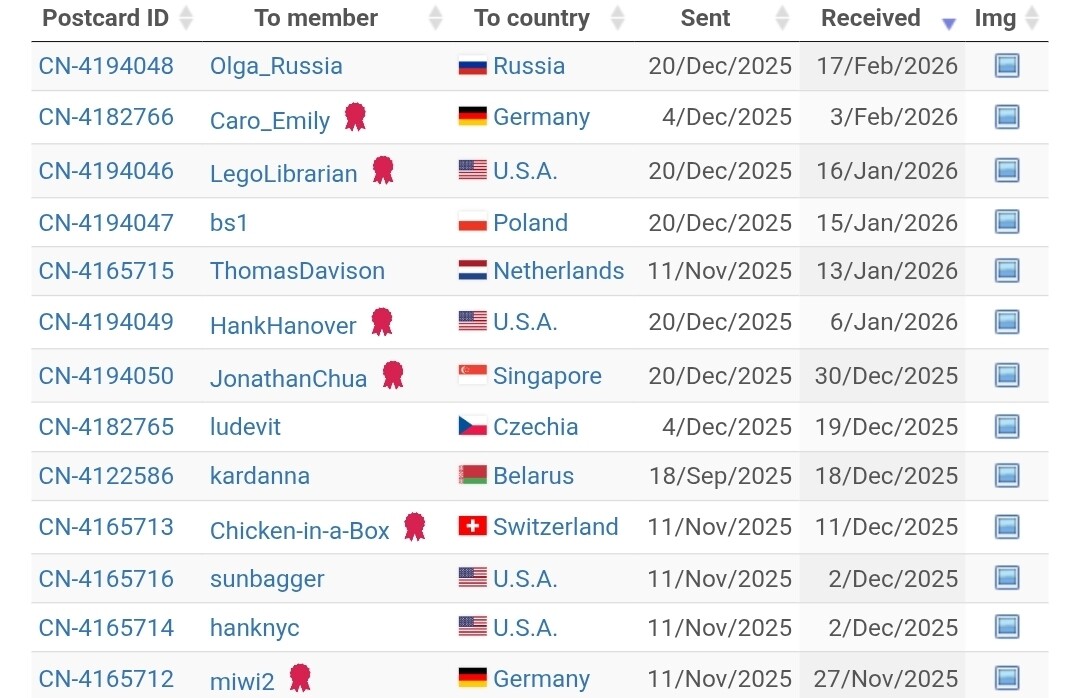Open member profile hanknyc
The image size is (1080, 698).
254,628
